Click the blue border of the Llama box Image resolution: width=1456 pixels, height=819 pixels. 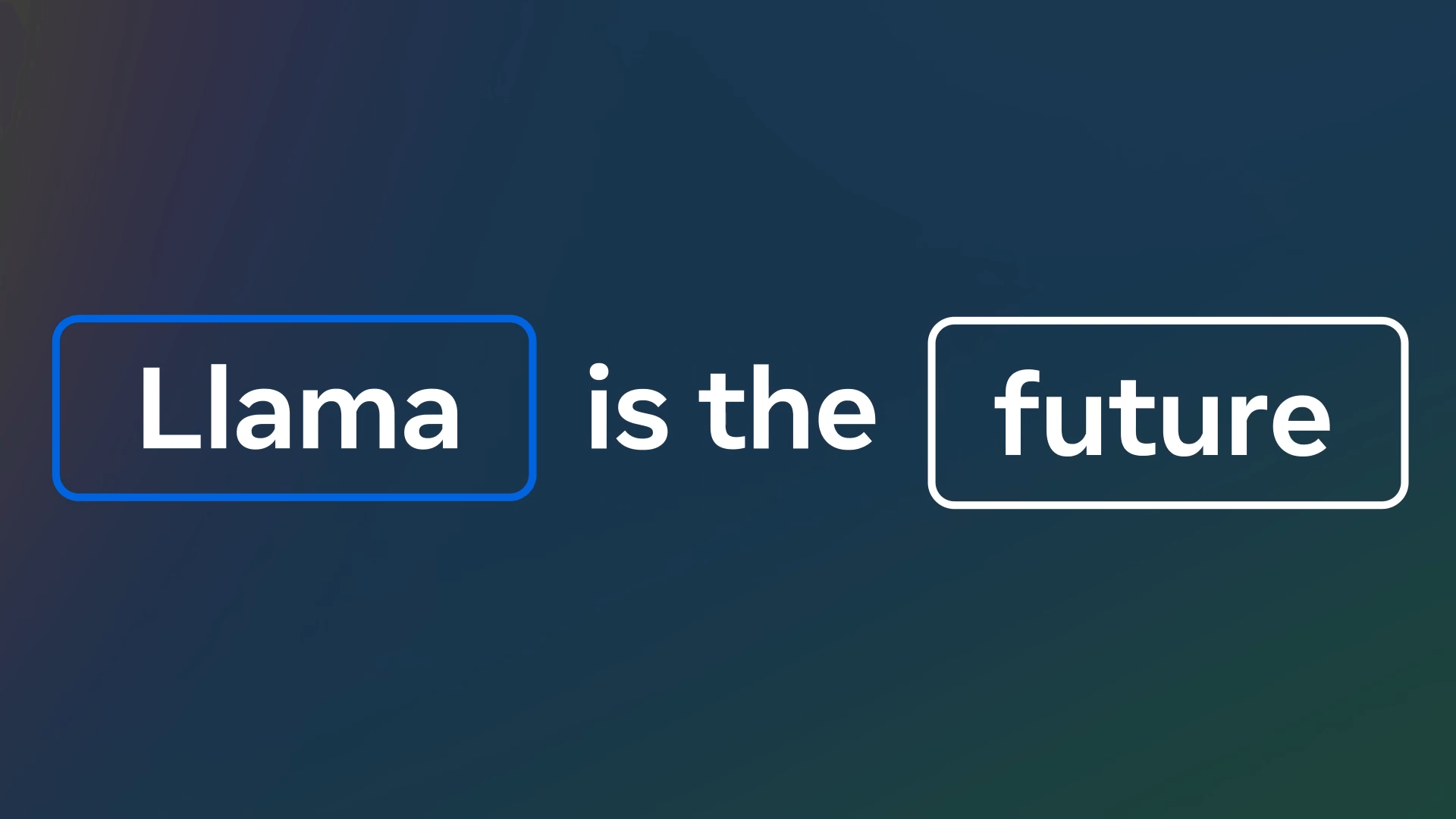tap(294, 320)
